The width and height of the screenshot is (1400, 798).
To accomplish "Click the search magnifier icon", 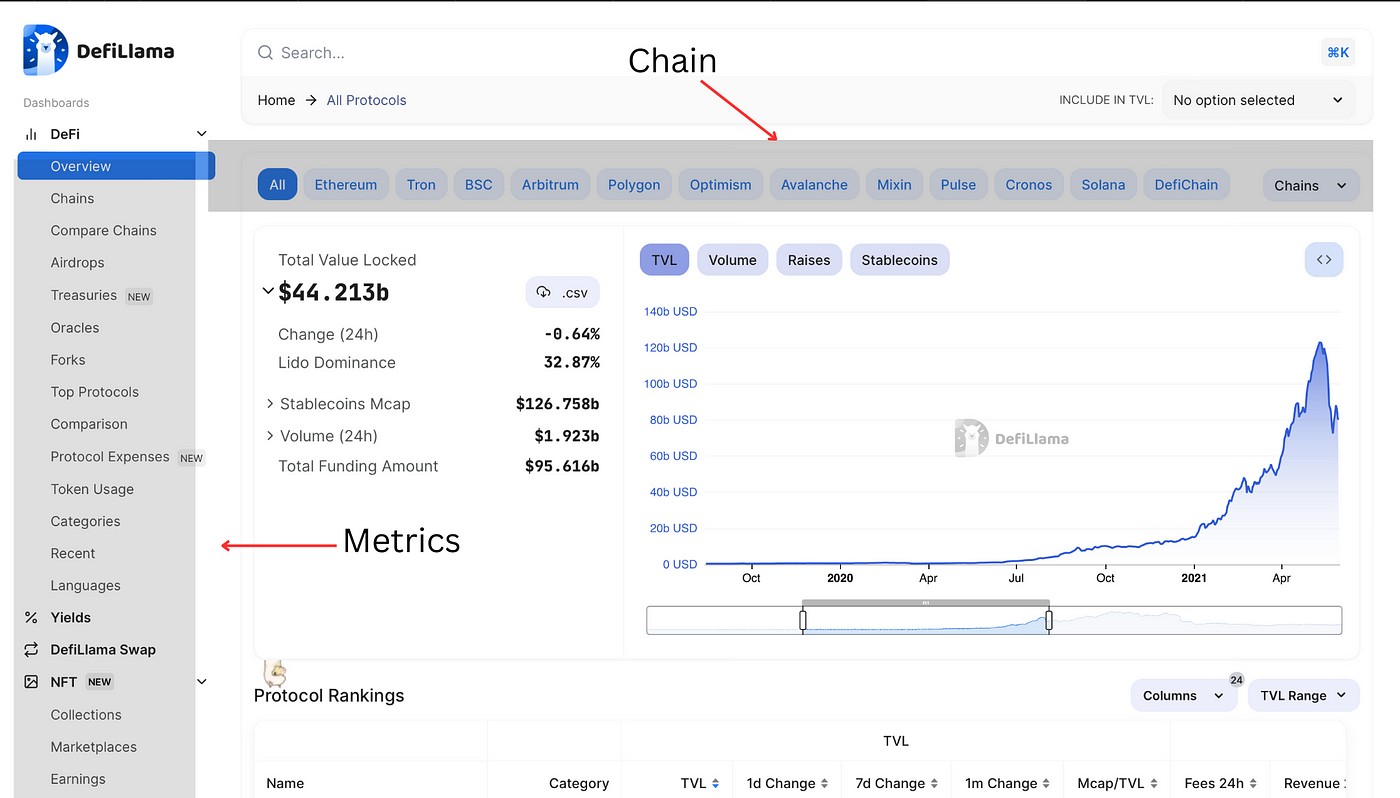I will 265,53.
